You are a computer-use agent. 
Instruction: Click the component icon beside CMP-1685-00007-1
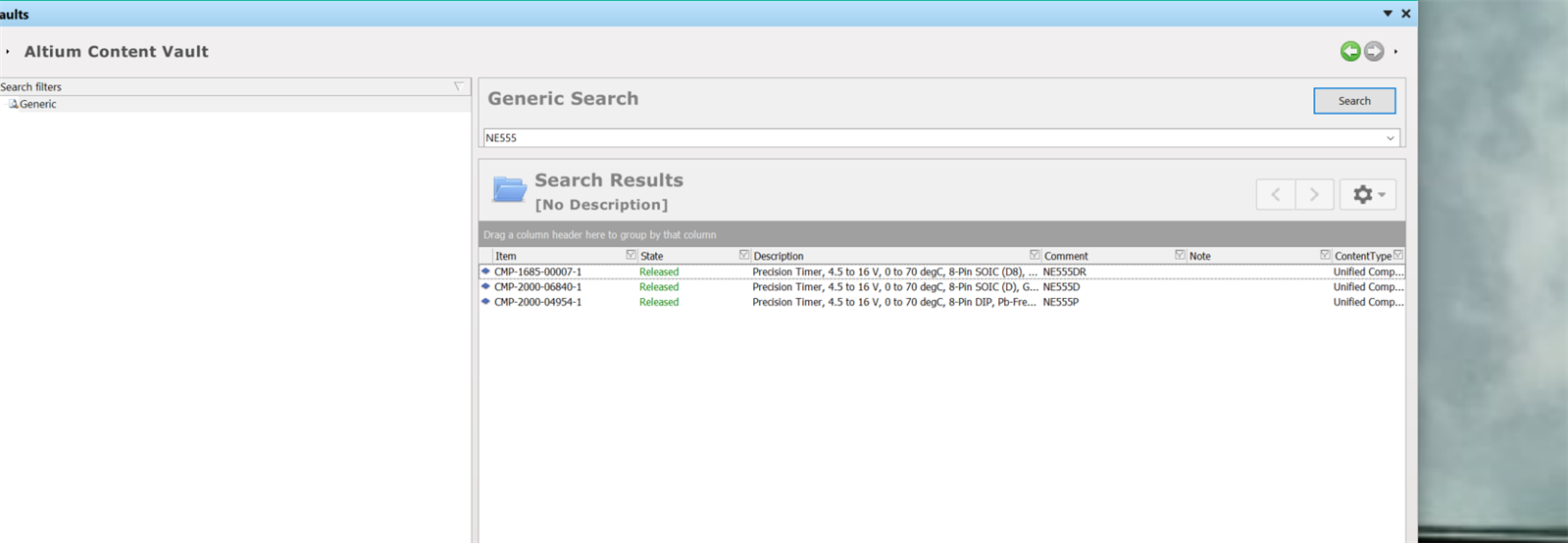[485, 271]
